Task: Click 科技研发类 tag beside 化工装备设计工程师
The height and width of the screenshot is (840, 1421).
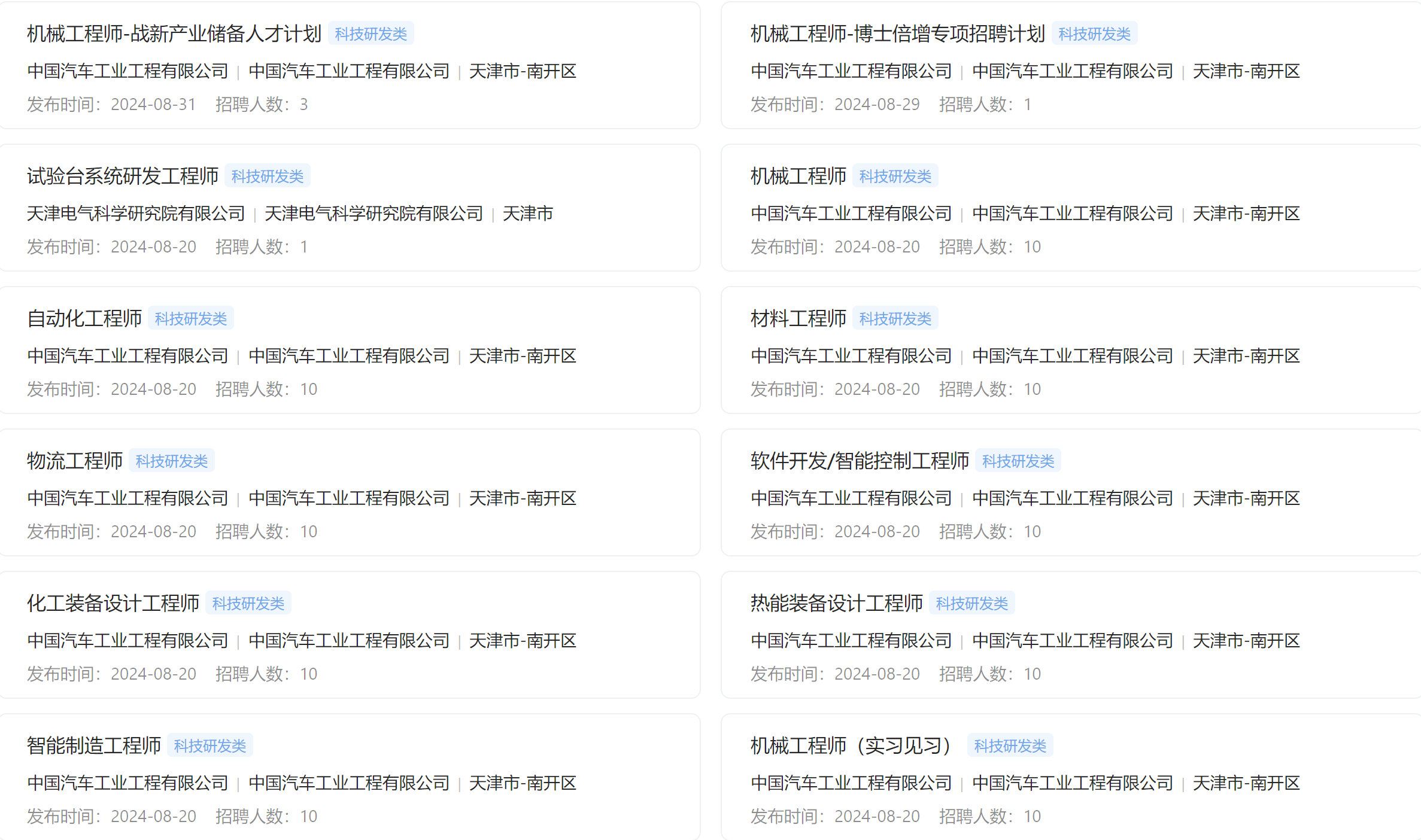Action: 248,604
